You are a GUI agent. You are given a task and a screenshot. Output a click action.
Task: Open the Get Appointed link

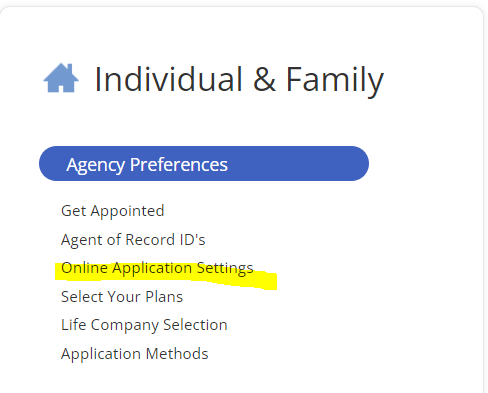pyautogui.click(x=113, y=211)
